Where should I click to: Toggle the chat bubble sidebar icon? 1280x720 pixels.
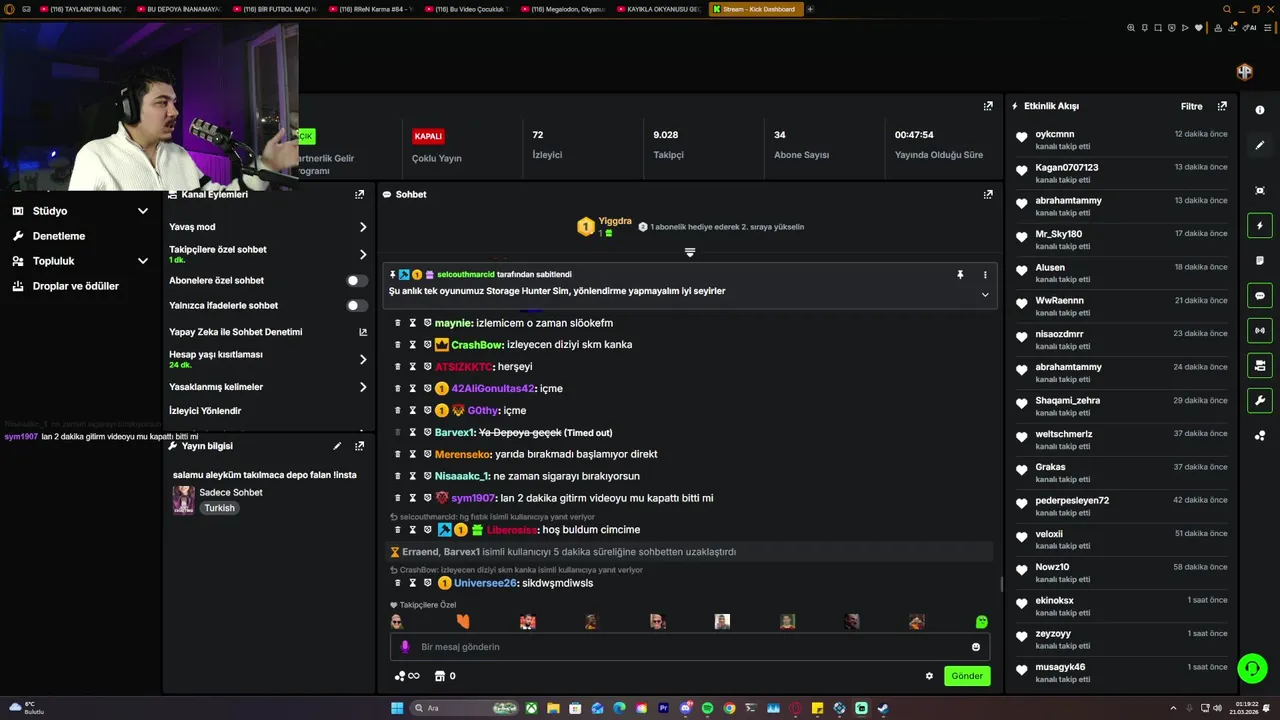tap(1260, 296)
